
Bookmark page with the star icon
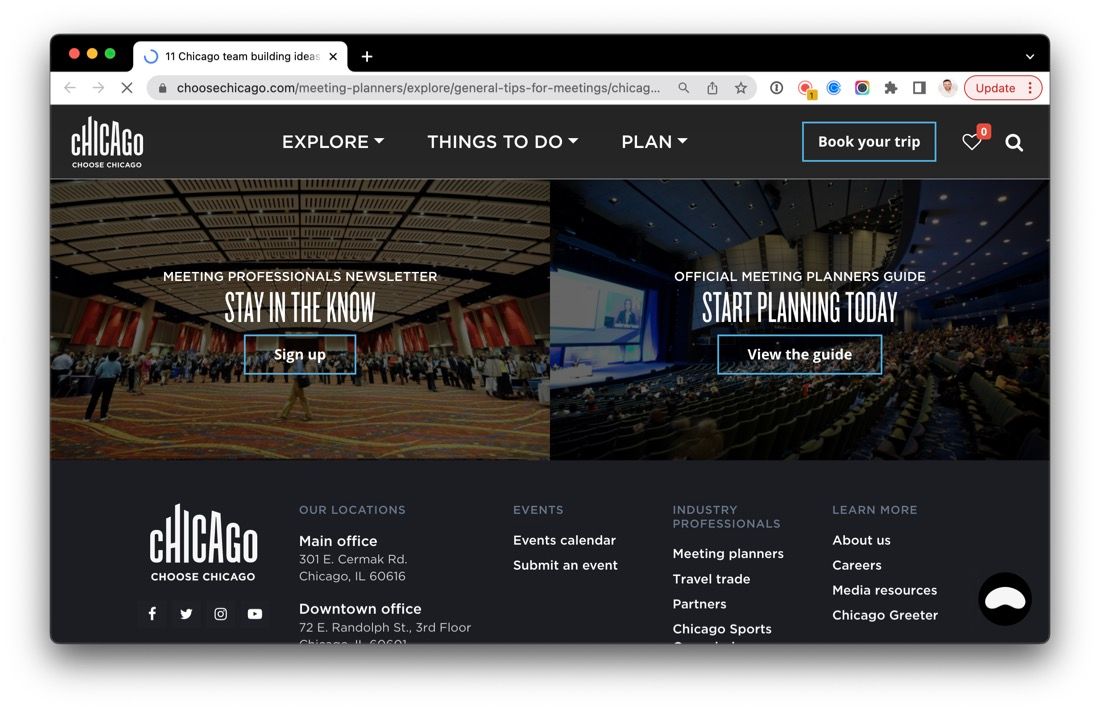click(x=741, y=88)
